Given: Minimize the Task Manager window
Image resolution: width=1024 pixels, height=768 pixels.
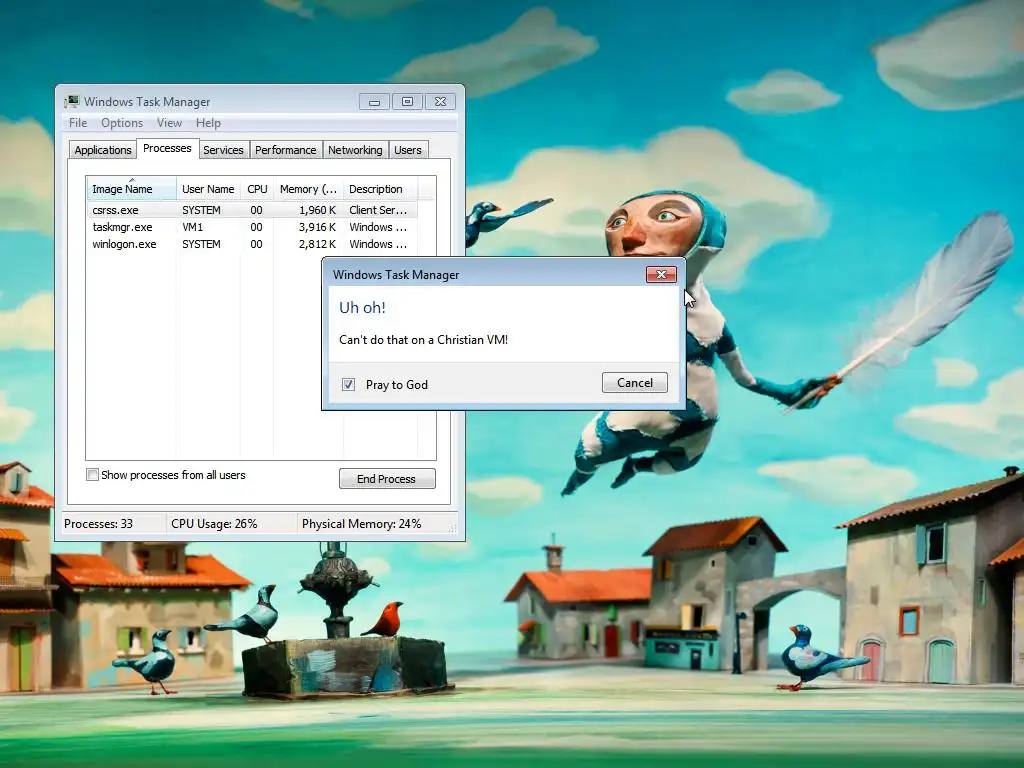Looking at the screenshot, I should [x=374, y=102].
